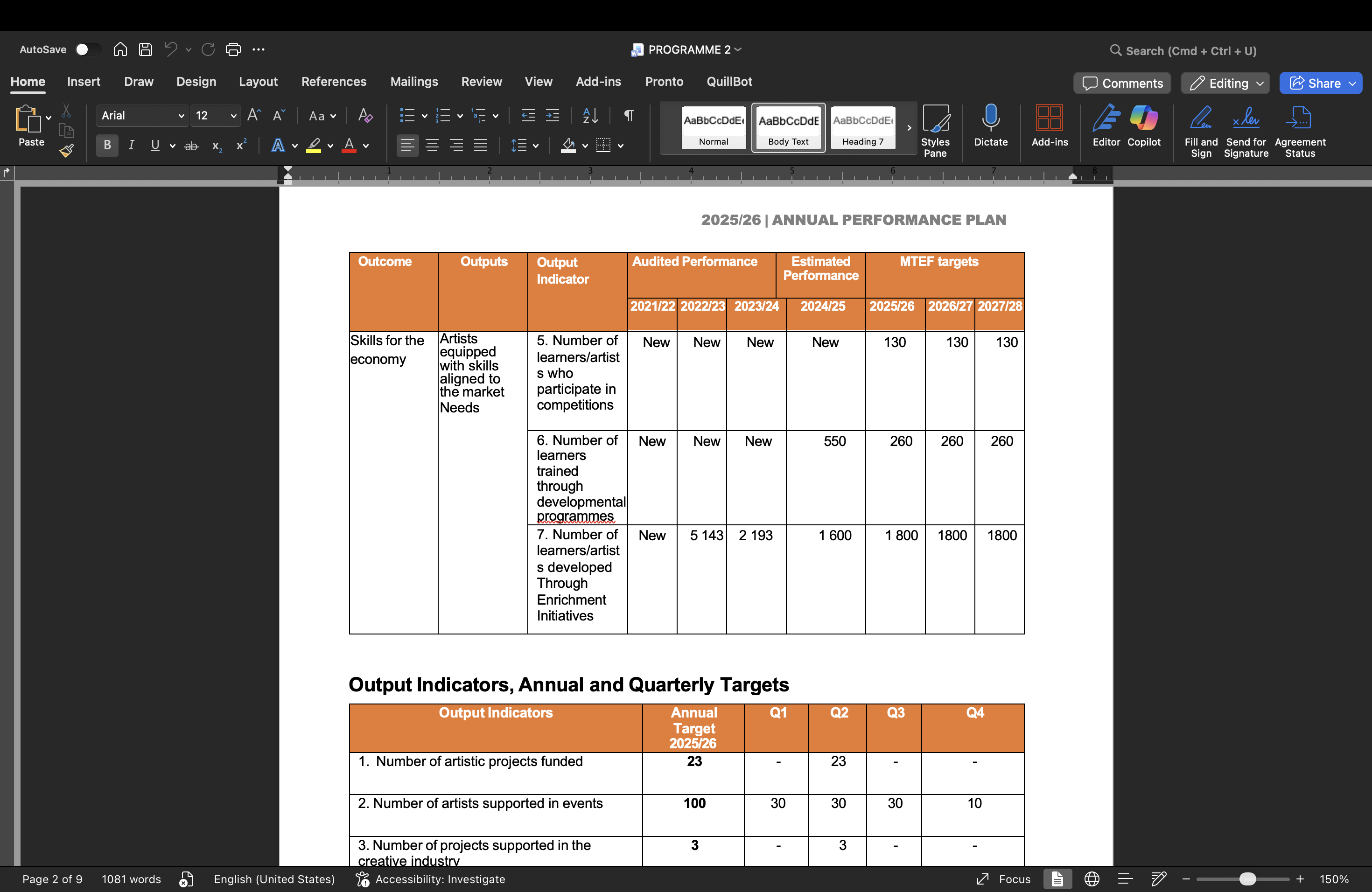The height and width of the screenshot is (892, 1372).
Task: Select Align Left paragraph alignment
Action: [x=407, y=145]
